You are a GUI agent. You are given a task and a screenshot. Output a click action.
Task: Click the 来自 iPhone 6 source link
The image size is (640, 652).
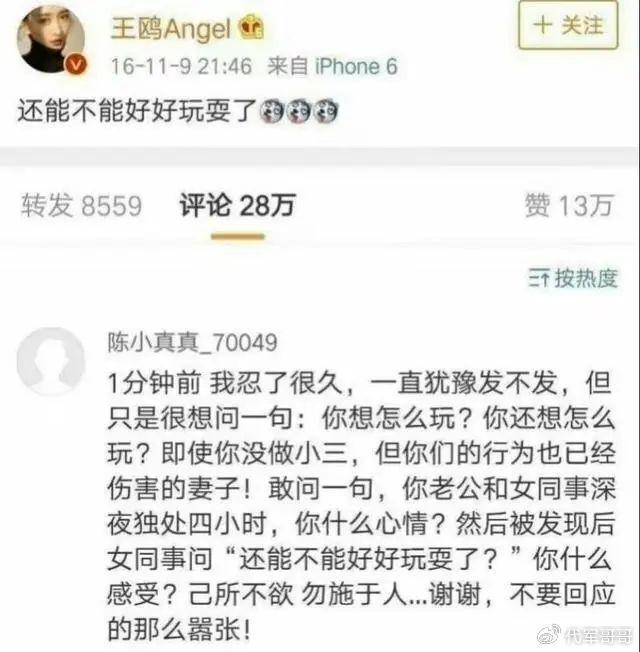click(x=332, y=66)
